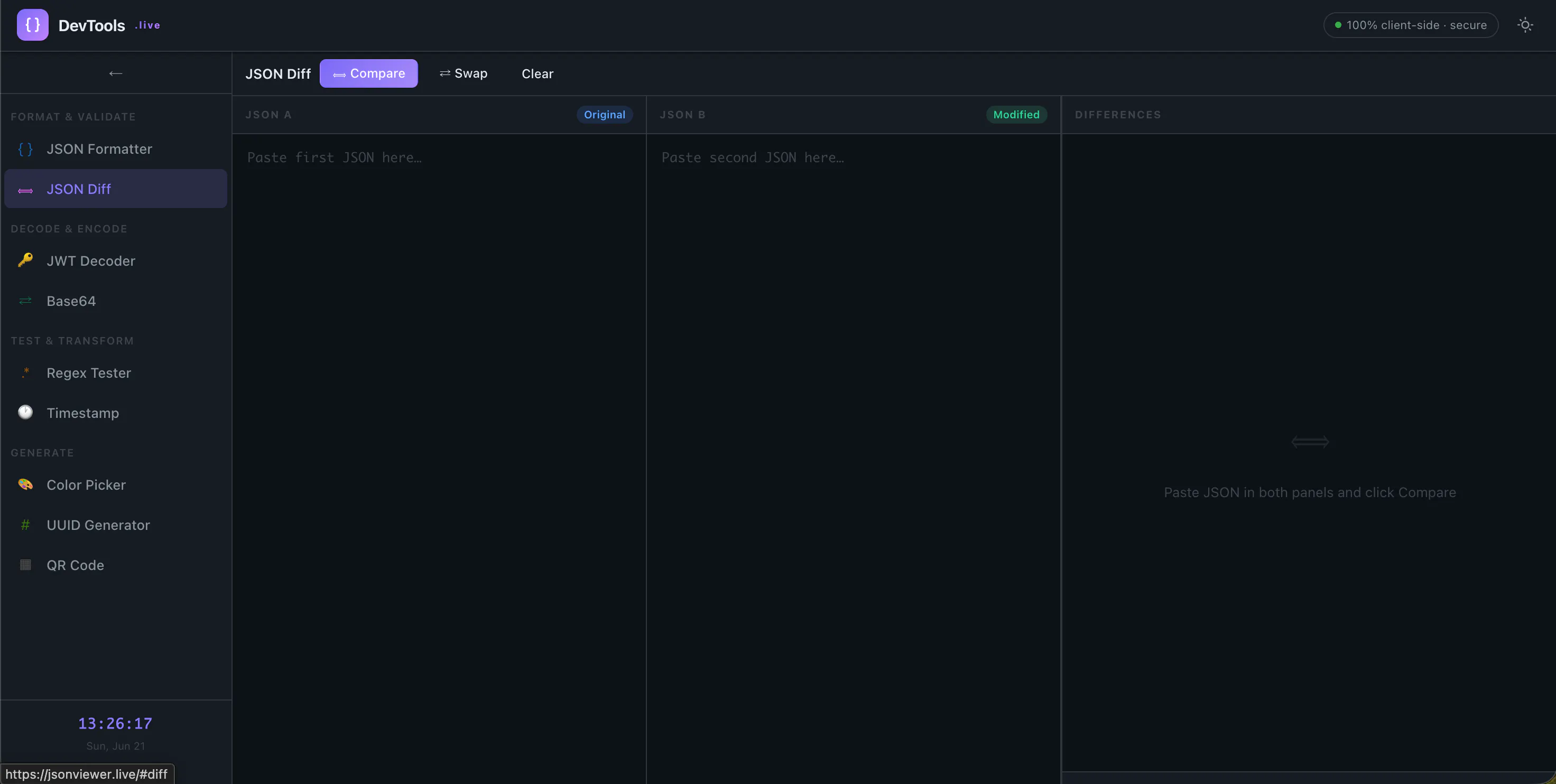This screenshot has width=1556, height=784.
Task: Open the JSON Formatter tool
Action: point(115,148)
